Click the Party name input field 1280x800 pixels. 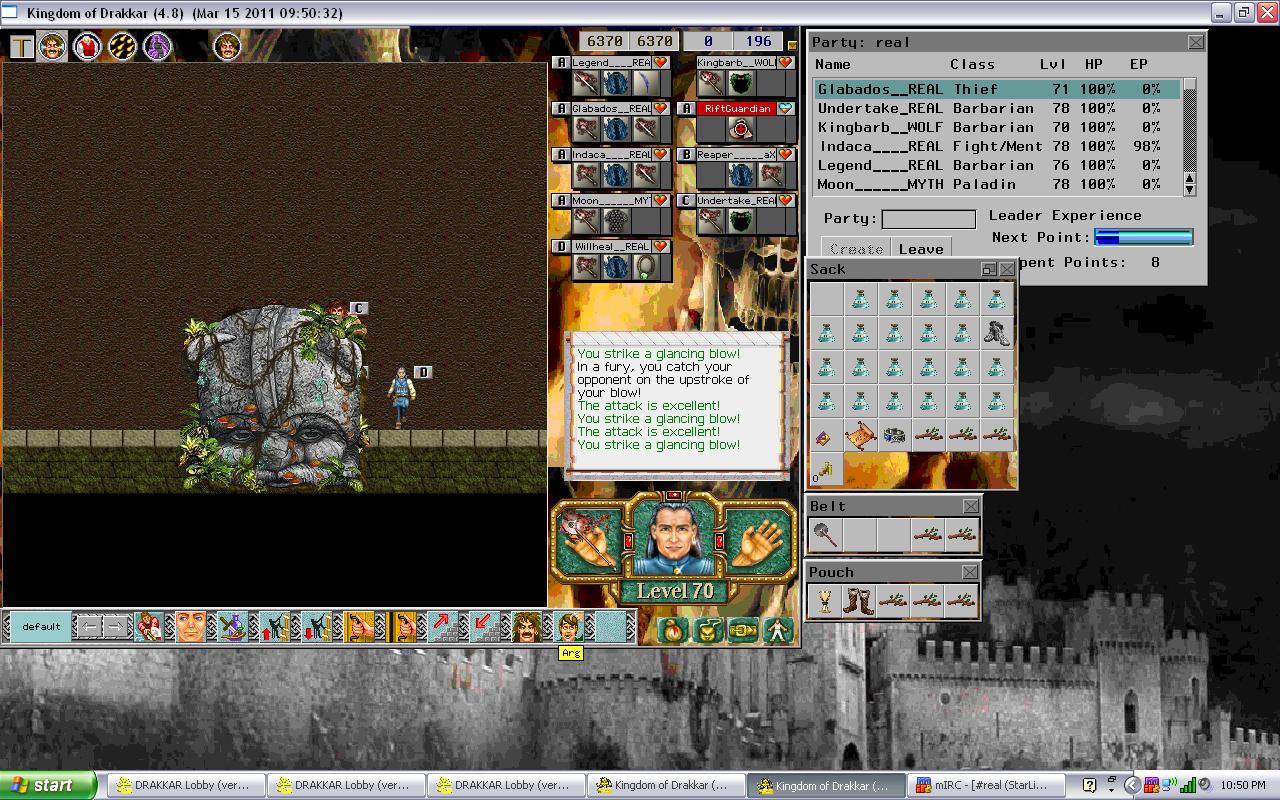point(928,219)
